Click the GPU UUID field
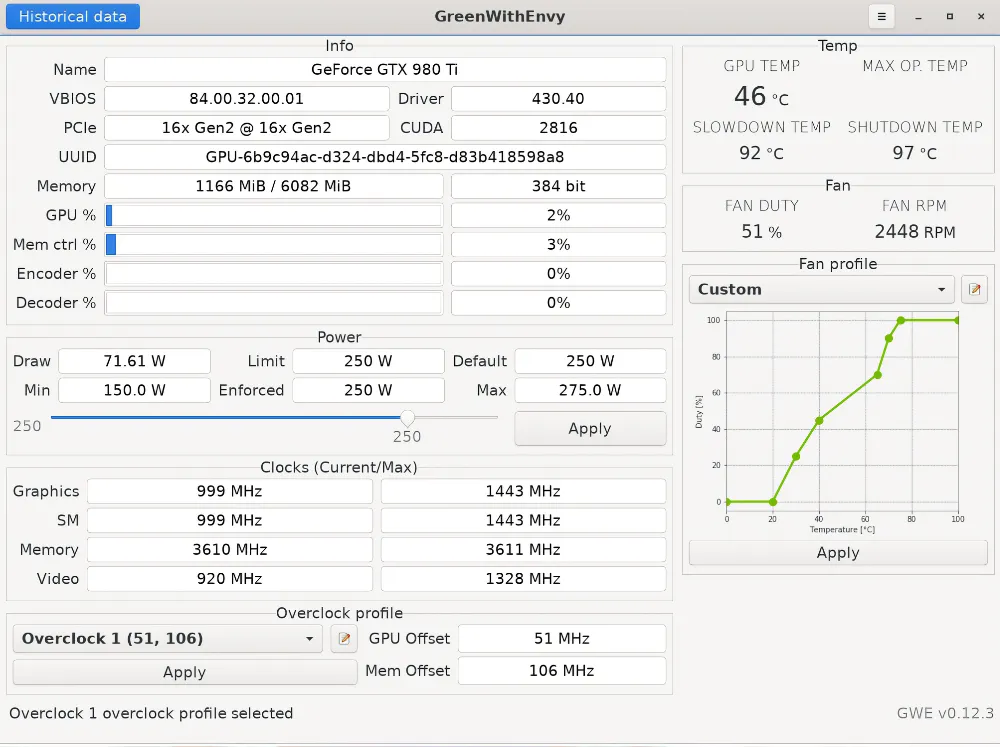This screenshot has width=1000, height=747. 386,156
